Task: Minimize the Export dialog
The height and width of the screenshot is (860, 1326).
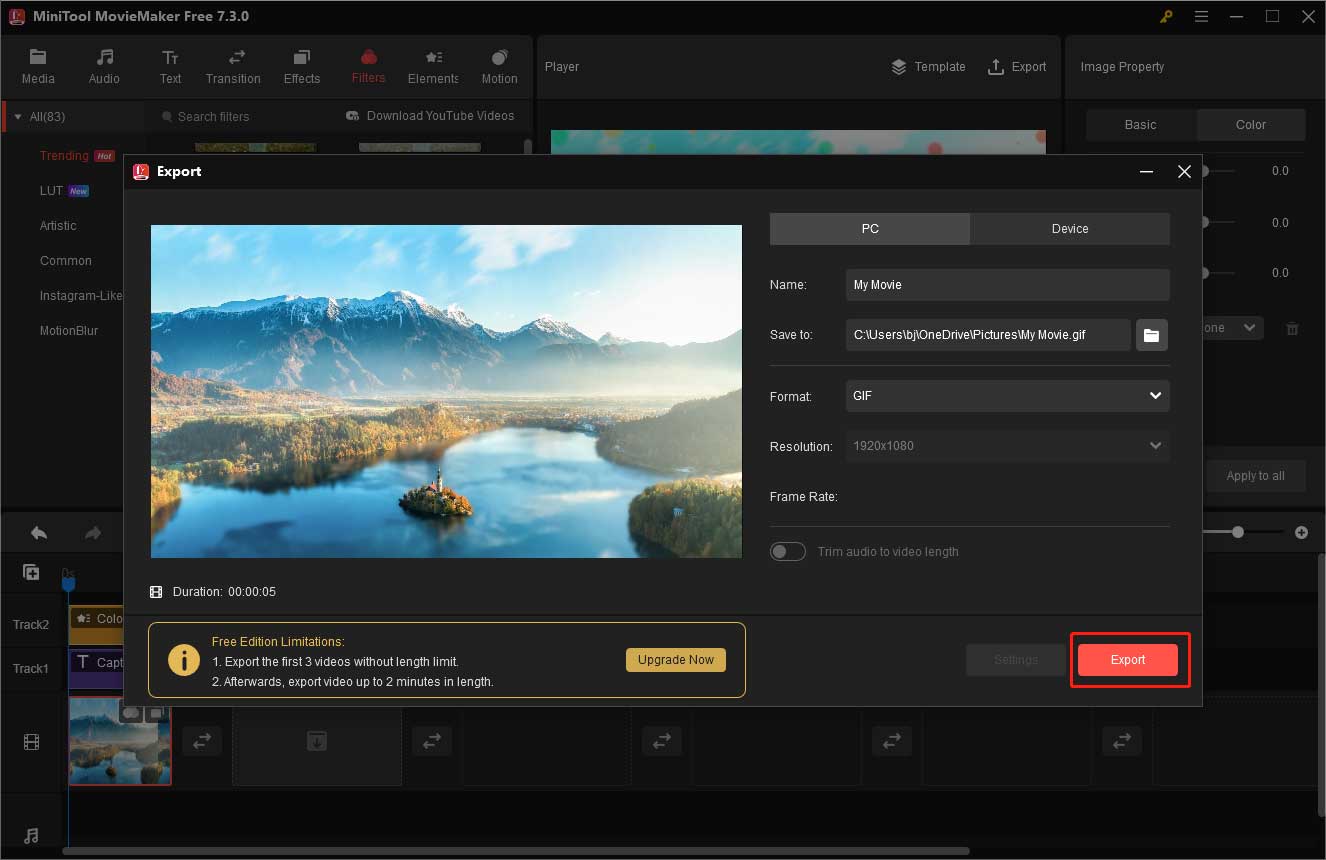Action: click(1146, 172)
